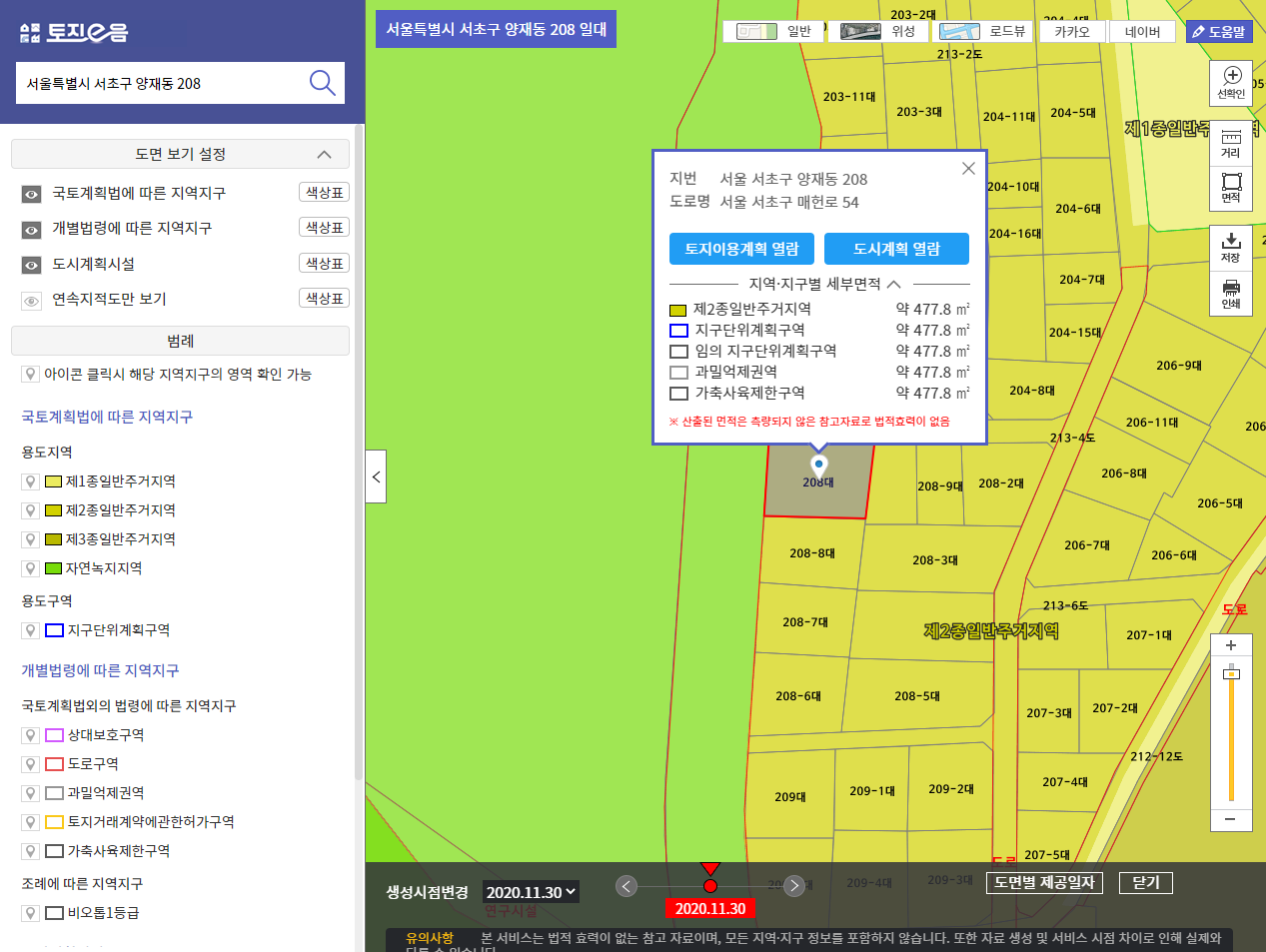The height and width of the screenshot is (952, 1266).
Task: Click location pin next to 과밀억제권역 legend
Action: point(31,793)
